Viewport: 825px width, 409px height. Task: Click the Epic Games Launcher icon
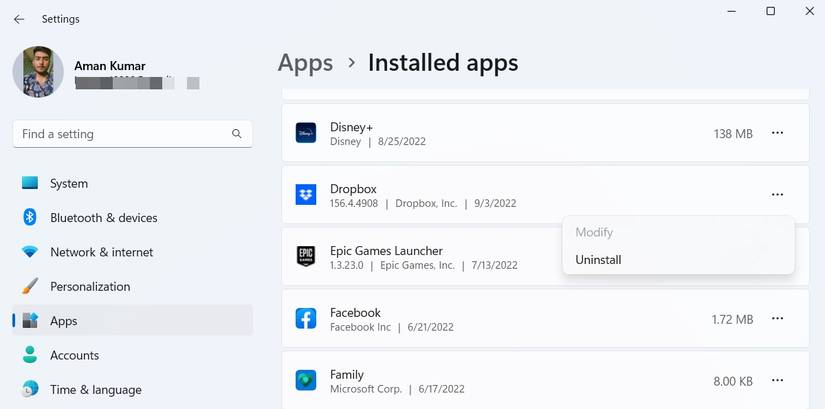click(x=306, y=256)
